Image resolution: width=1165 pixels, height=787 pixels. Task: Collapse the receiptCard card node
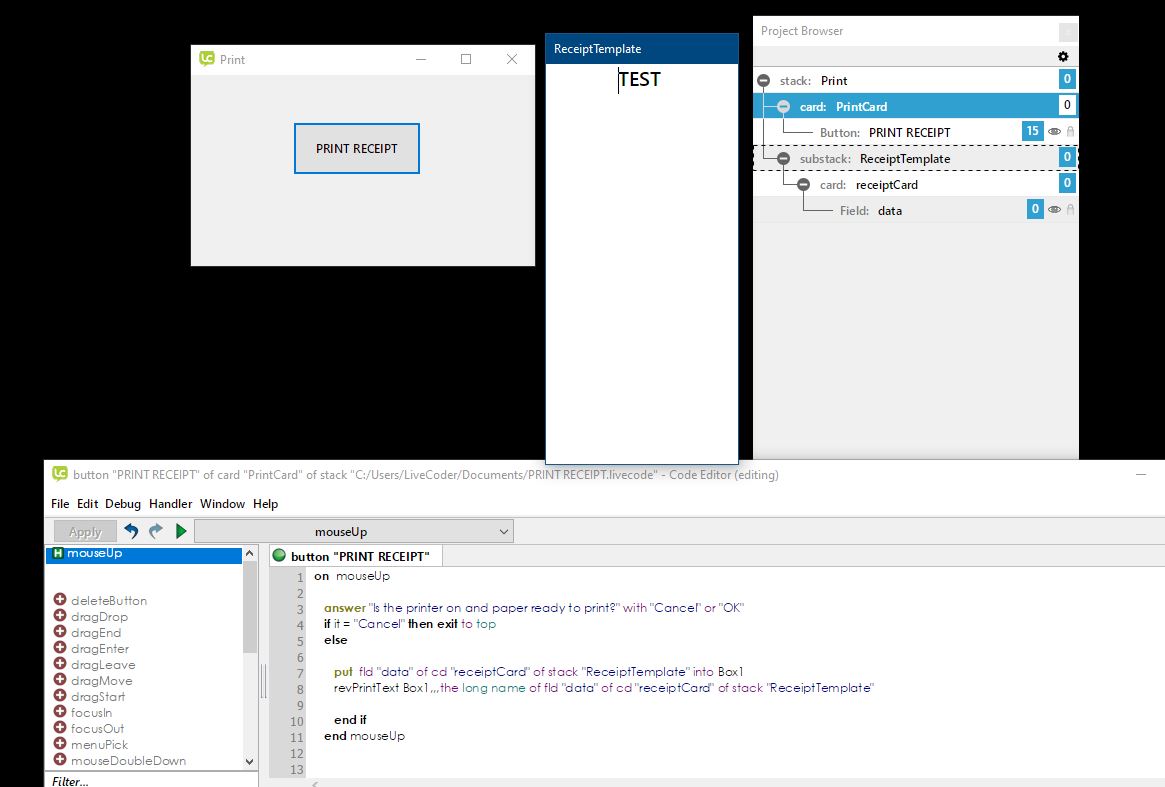(803, 184)
